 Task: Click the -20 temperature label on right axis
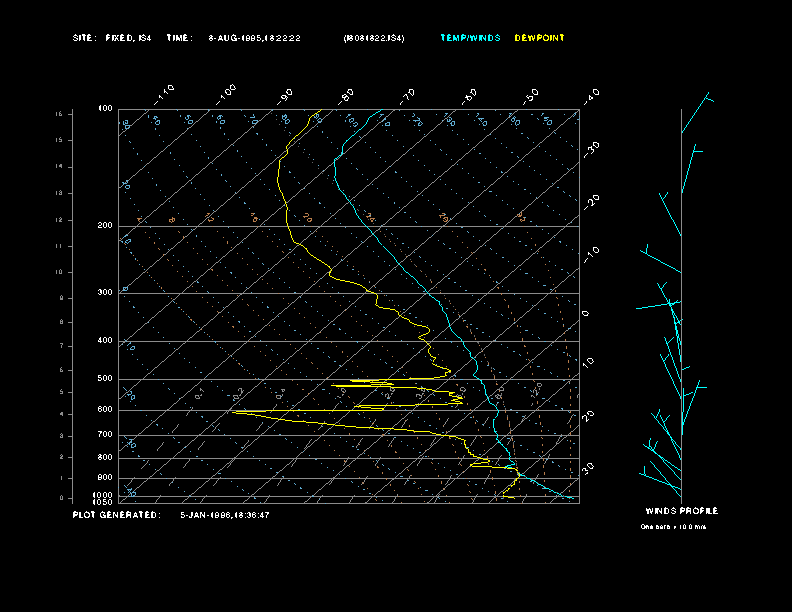pos(591,202)
